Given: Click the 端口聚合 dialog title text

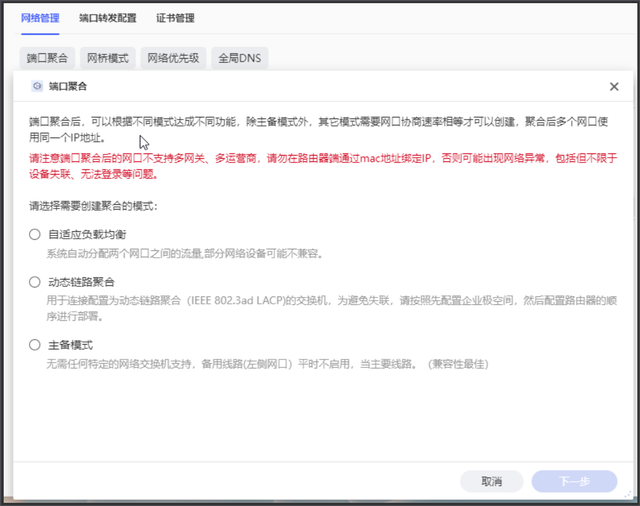Looking at the screenshot, I should pos(68,86).
